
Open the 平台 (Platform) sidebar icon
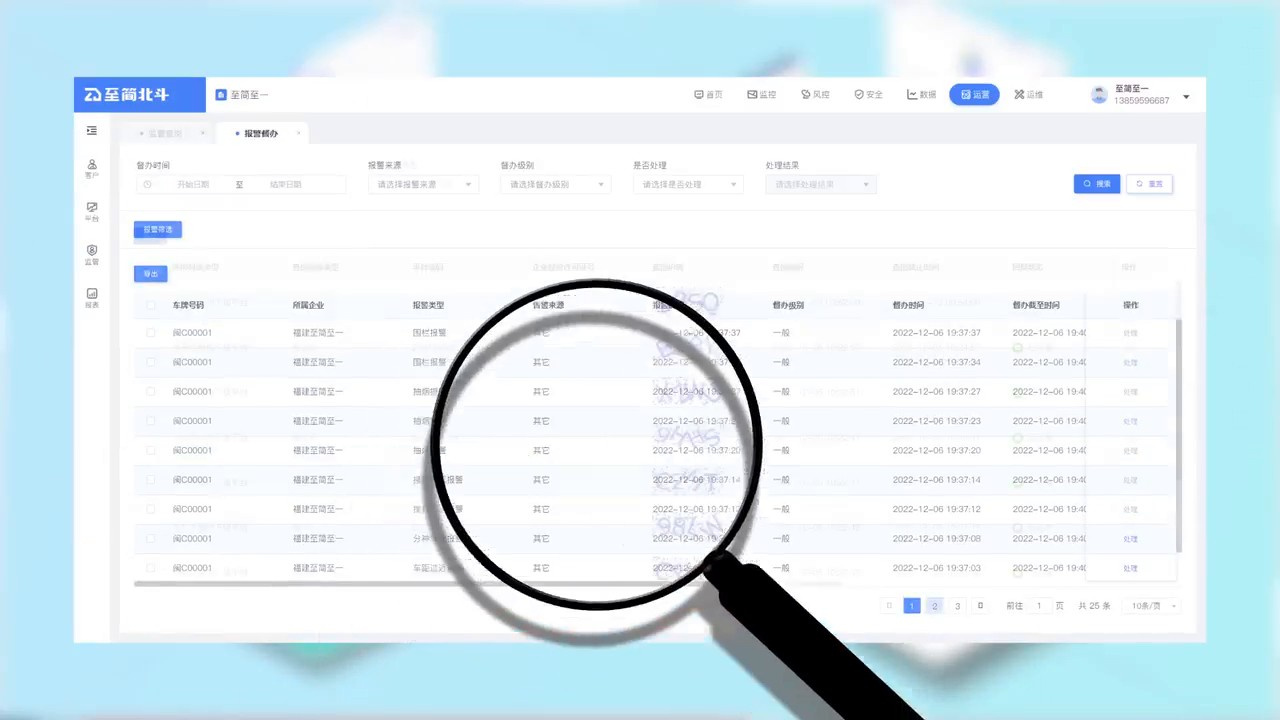[92, 211]
